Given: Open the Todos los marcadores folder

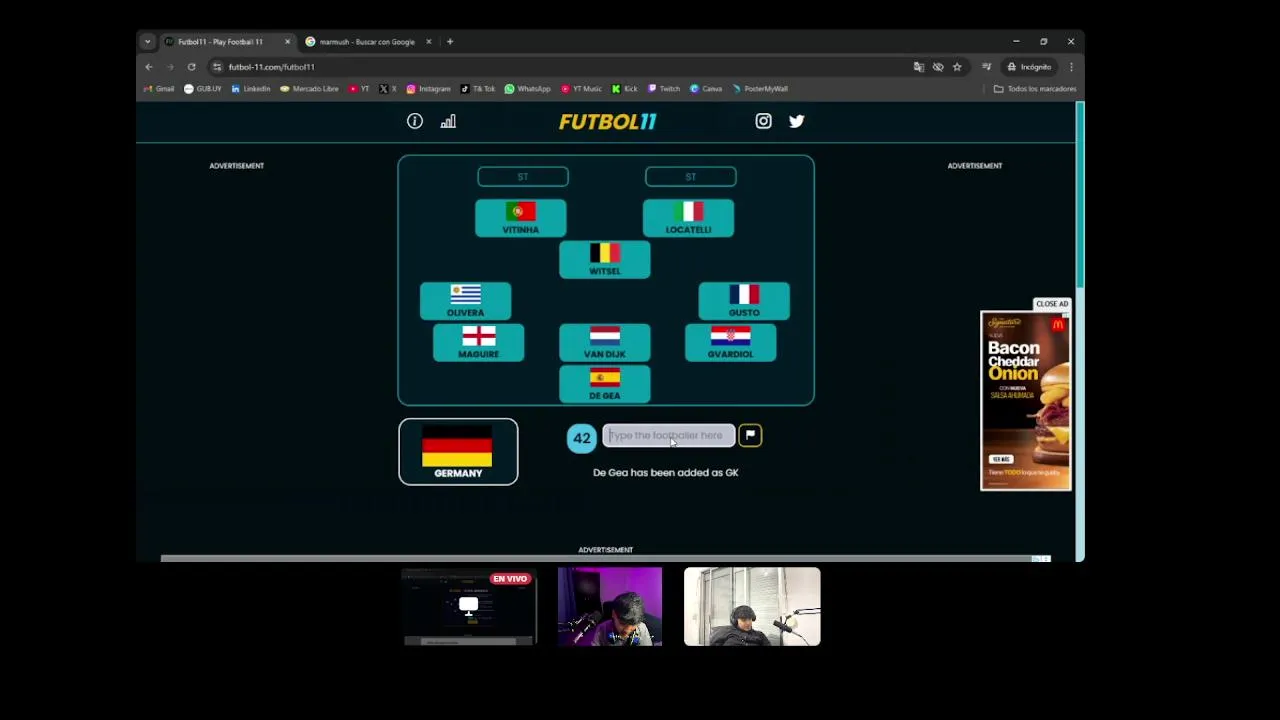Looking at the screenshot, I should pos(1035,89).
